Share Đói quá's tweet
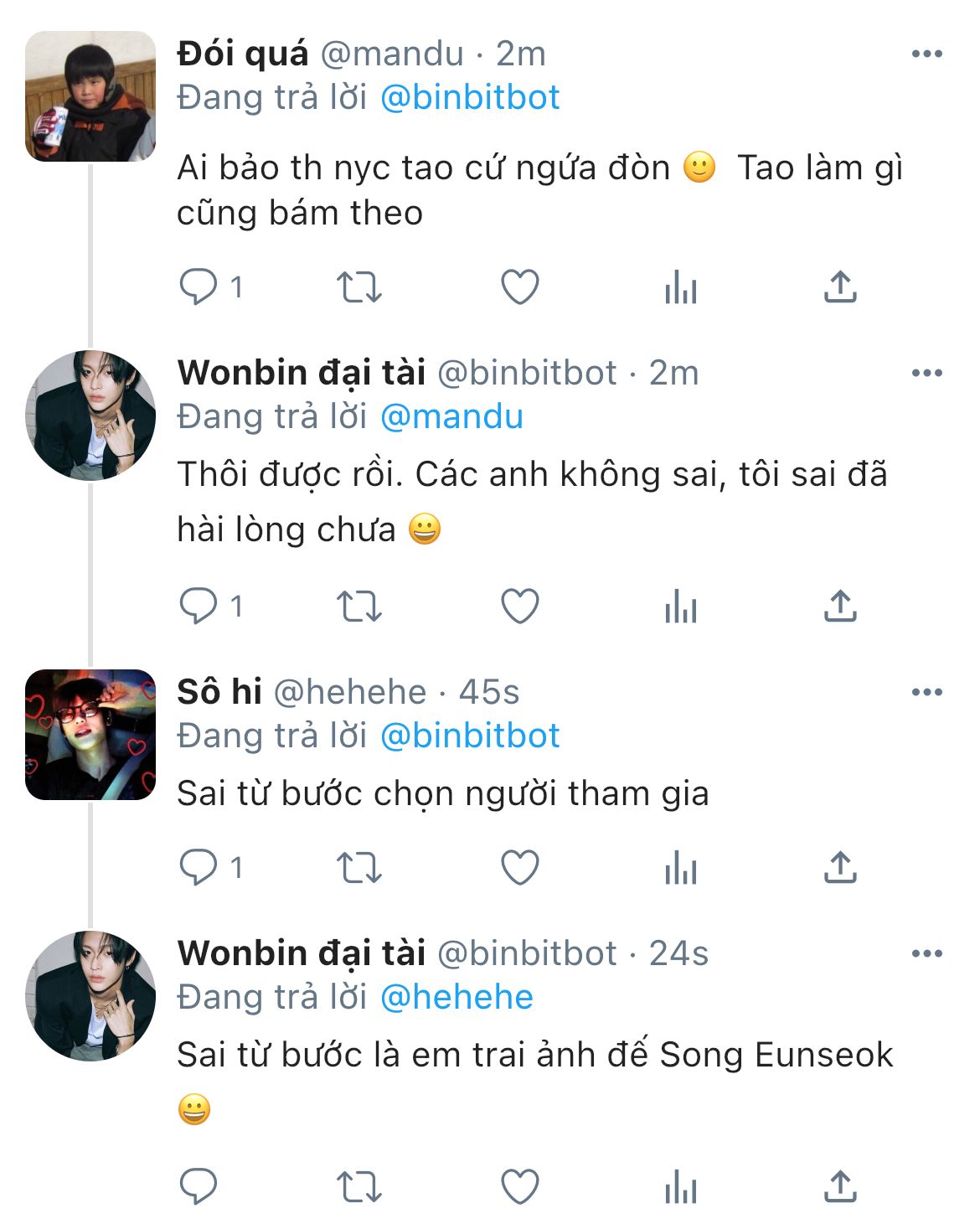The width and height of the screenshot is (980, 1224). [840, 287]
